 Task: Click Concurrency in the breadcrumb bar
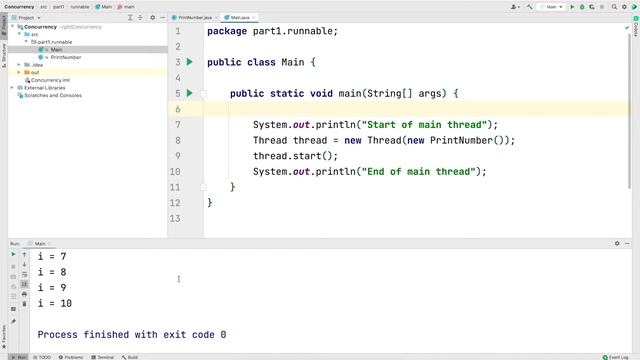(x=19, y=7)
